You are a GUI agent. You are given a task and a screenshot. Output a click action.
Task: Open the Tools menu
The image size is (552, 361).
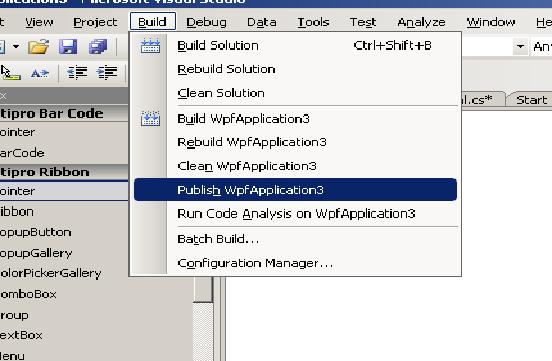tap(313, 22)
